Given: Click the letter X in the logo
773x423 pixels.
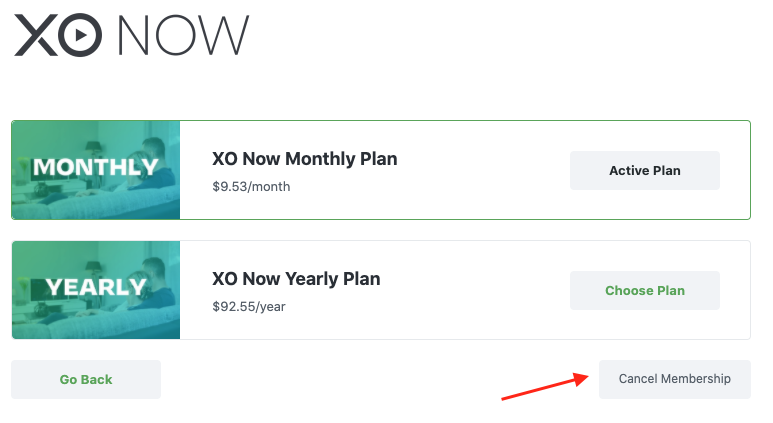Looking at the screenshot, I should pyautogui.click(x=36, y=35).
